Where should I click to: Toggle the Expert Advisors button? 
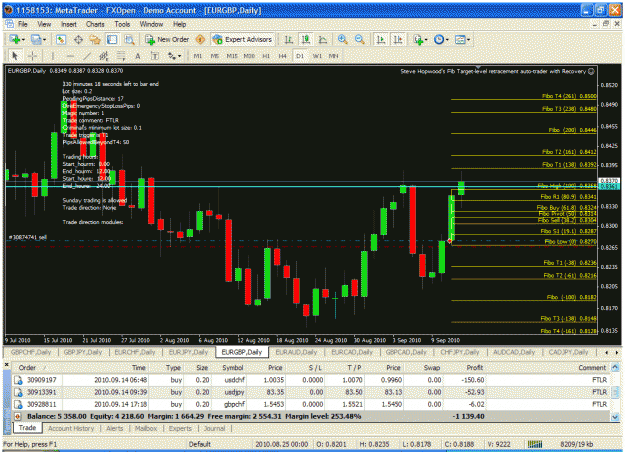pyautogui.click(x=242, y=39)
